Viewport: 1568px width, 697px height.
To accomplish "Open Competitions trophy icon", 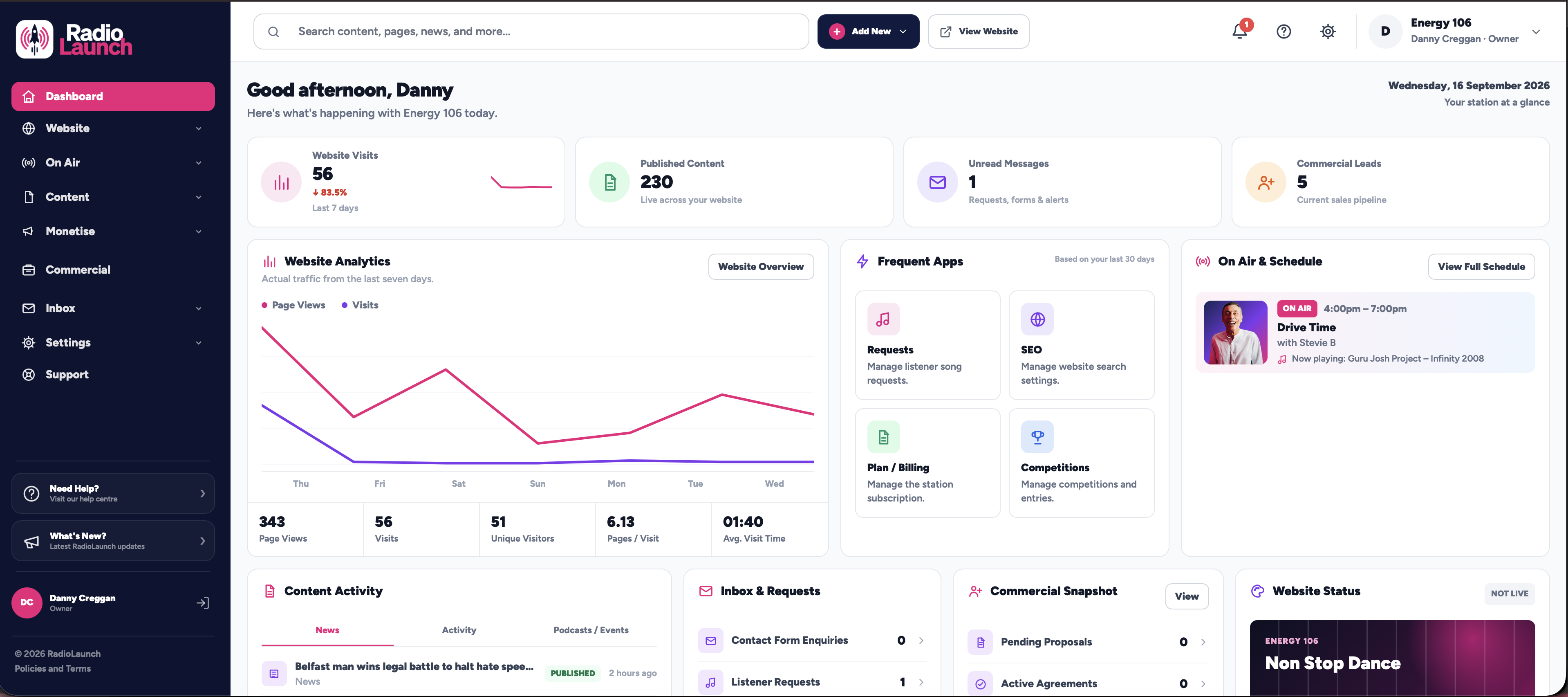I will (x=1037, y=437).
